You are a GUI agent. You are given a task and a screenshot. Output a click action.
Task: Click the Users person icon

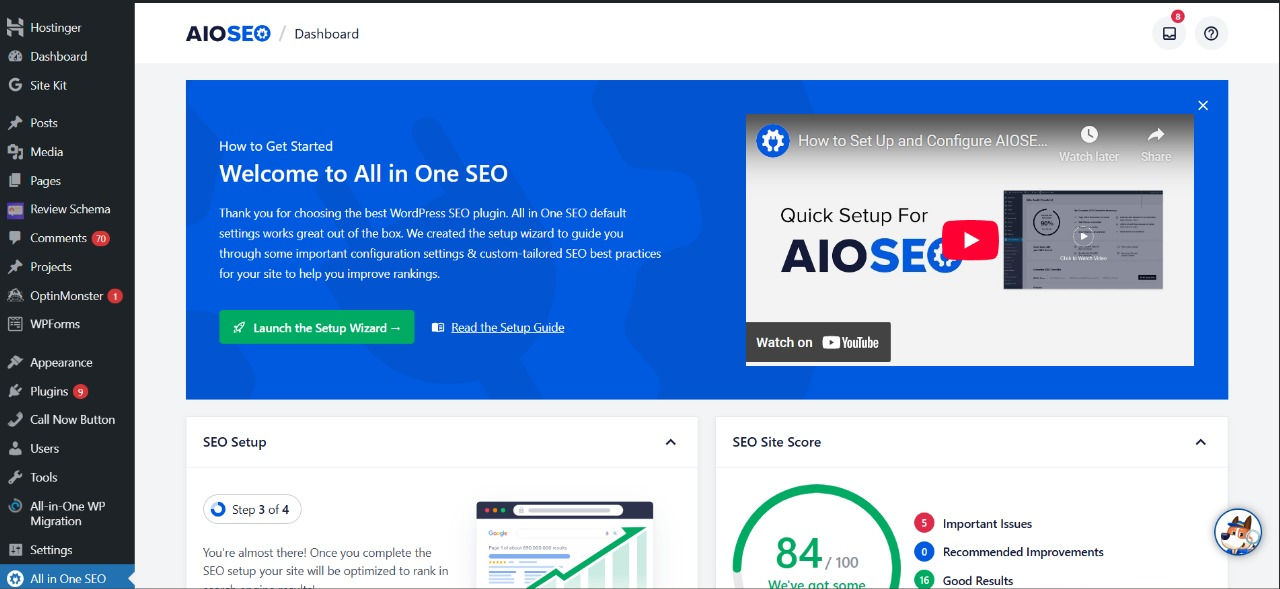(15, 449)
